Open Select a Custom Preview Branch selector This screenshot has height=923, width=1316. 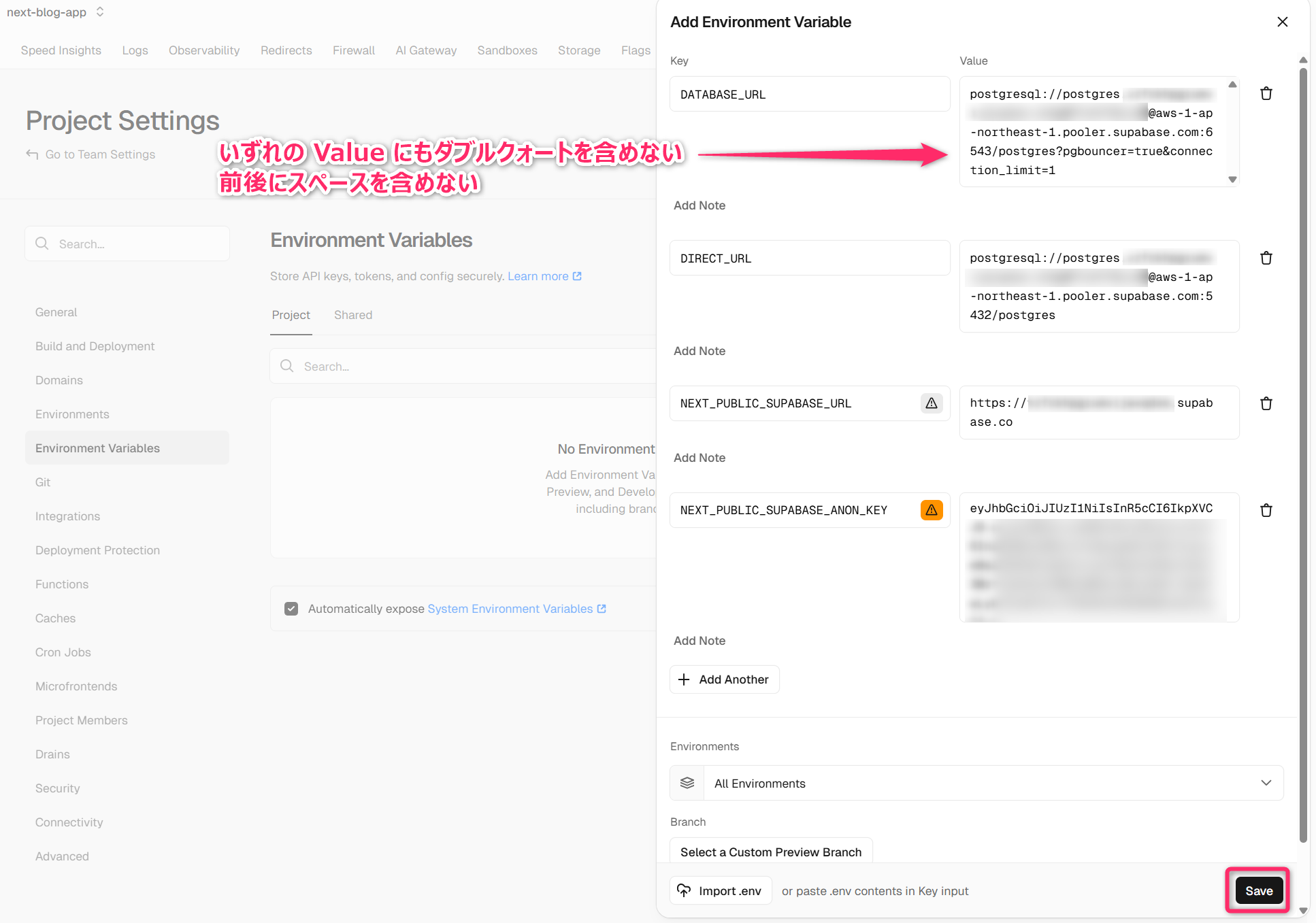tap(770, 852)
